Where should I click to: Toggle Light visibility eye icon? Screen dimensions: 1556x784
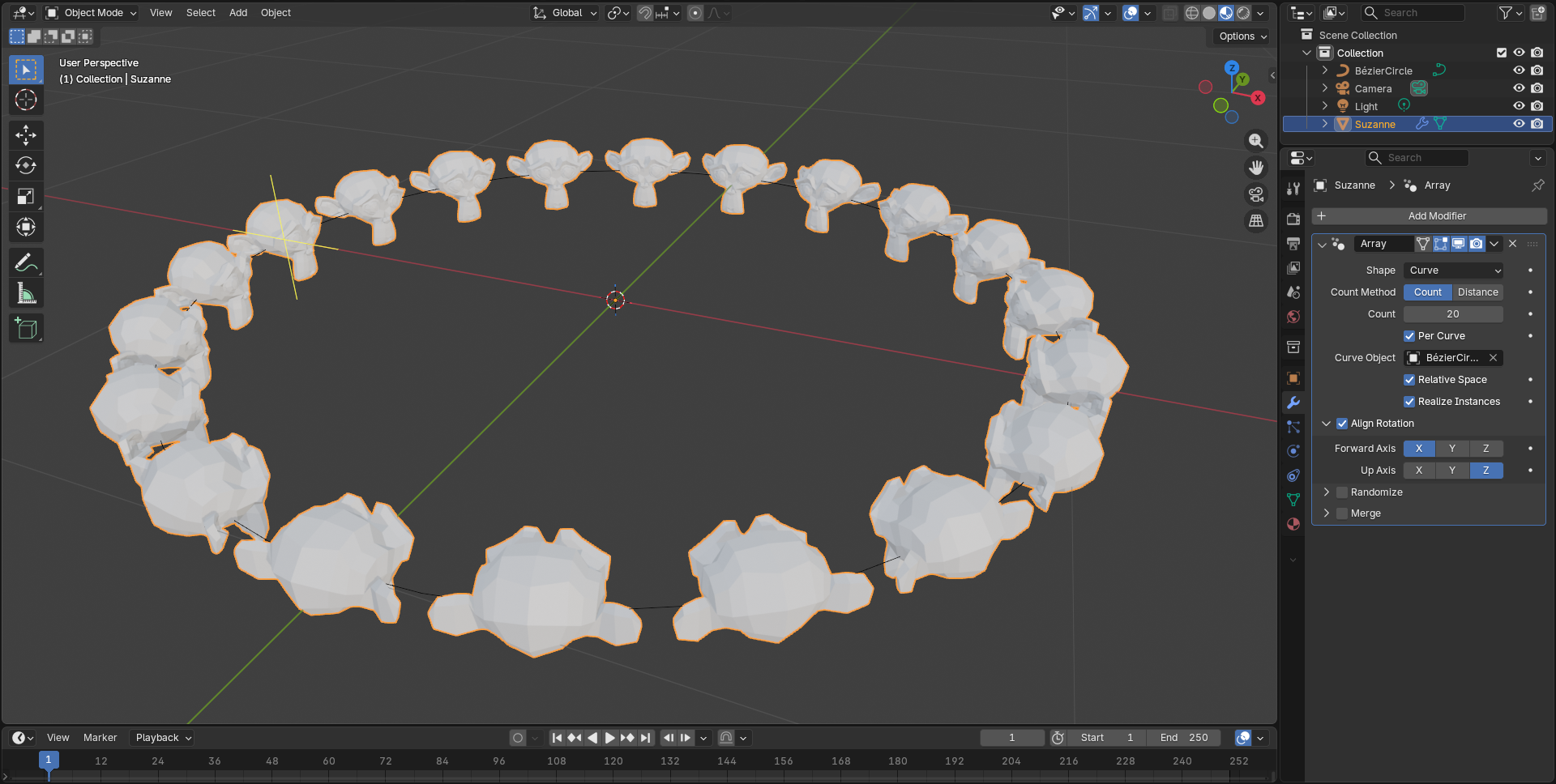pyautogui.click(x=1519, y=106)
